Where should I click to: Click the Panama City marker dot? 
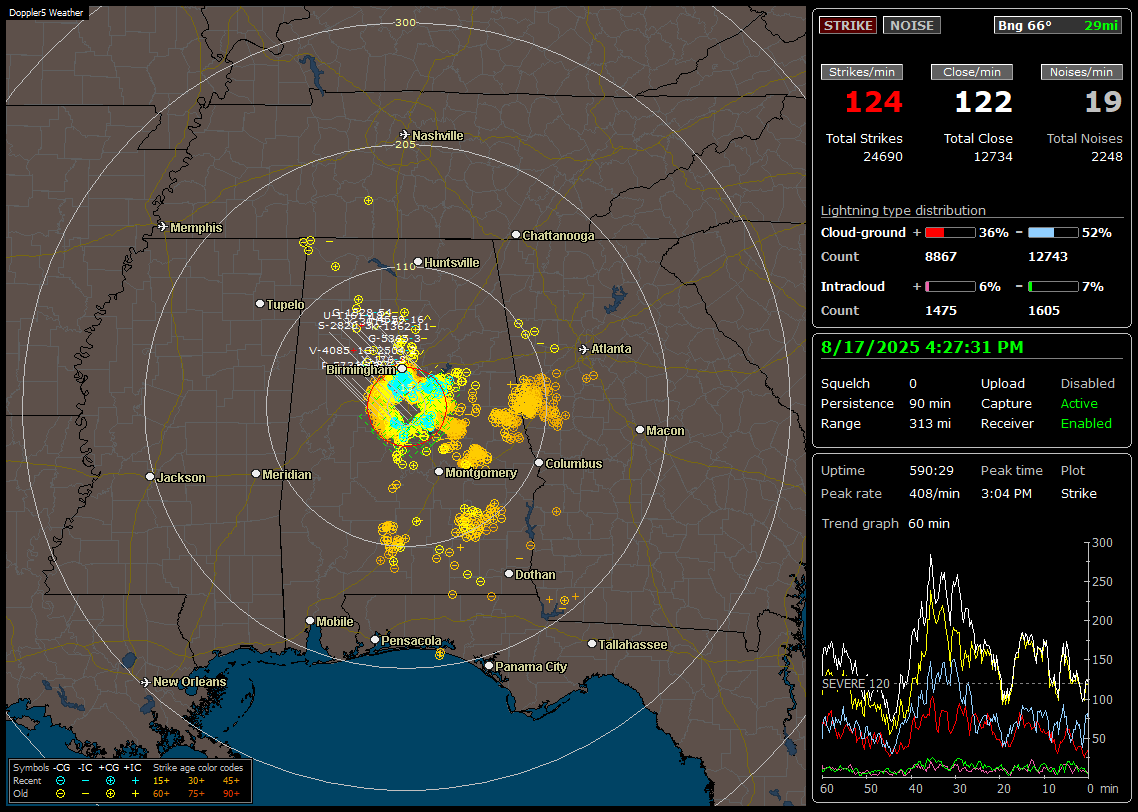point(489,665)
